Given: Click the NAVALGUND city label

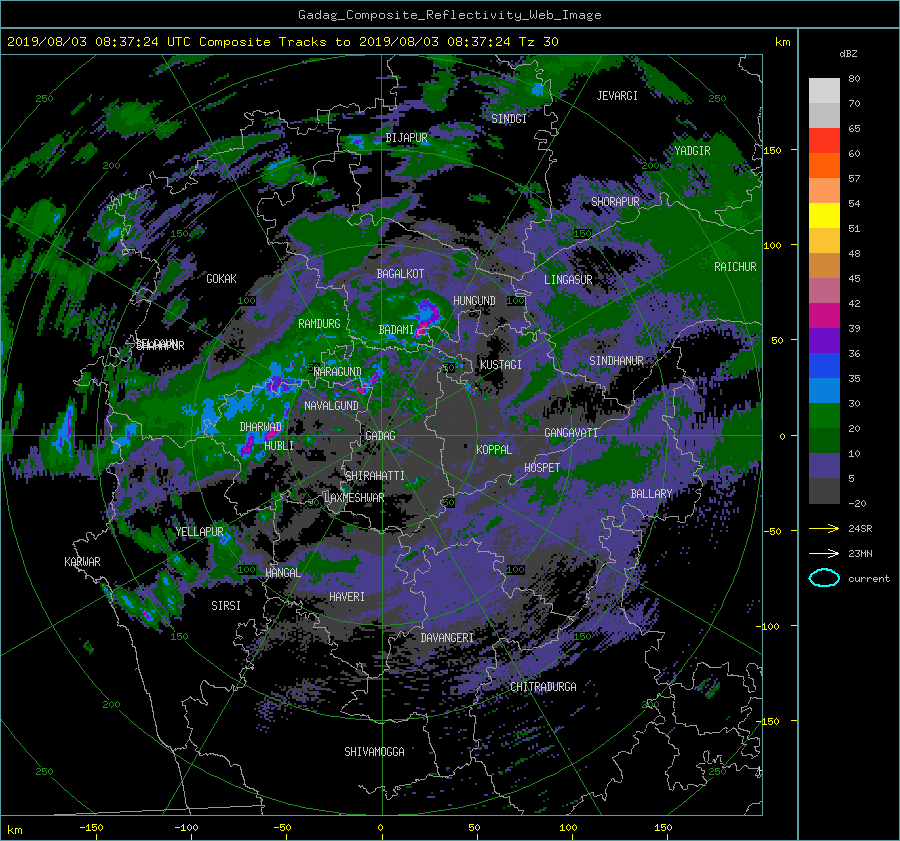Looking at the screenshot, I should 331,406.
